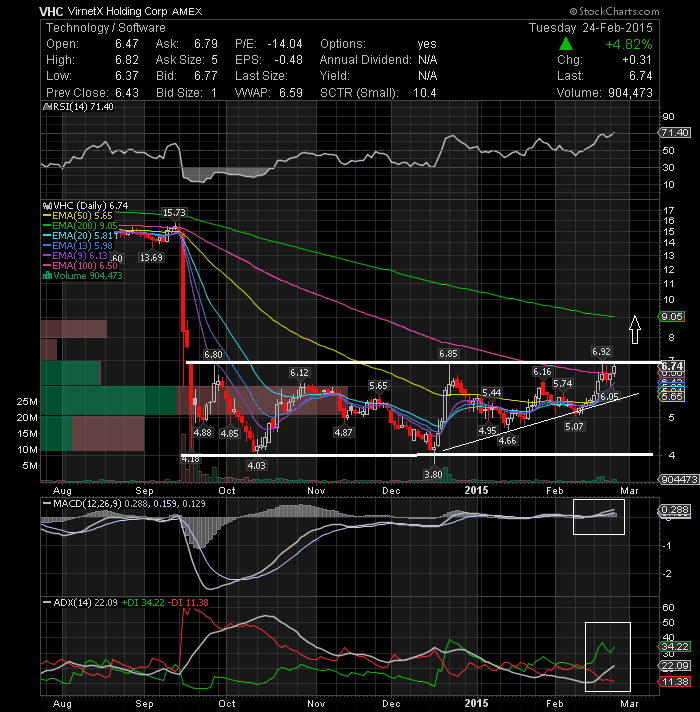This screenshot has height=712, width=700.
Task: Click the 6.80 price annotation
Action: click(x=213, y=354)
